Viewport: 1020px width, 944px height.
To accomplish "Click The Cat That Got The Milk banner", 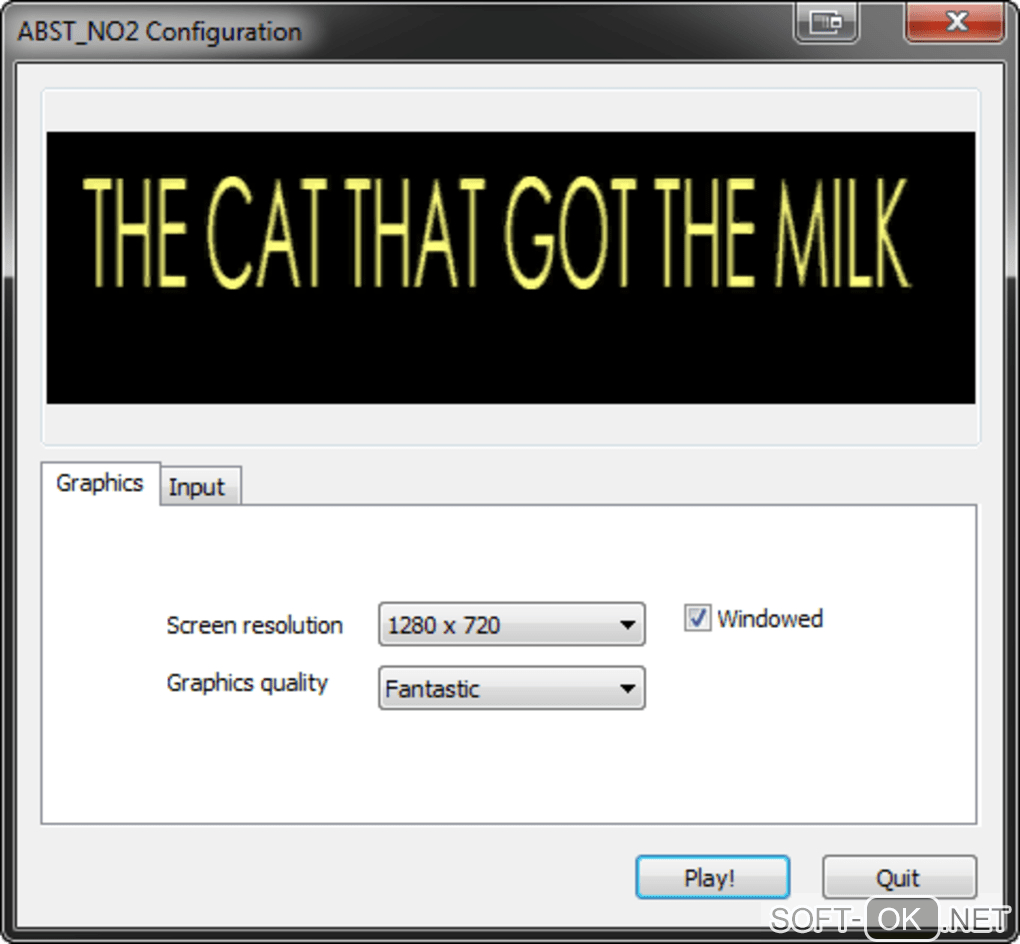I will [511, 267].
